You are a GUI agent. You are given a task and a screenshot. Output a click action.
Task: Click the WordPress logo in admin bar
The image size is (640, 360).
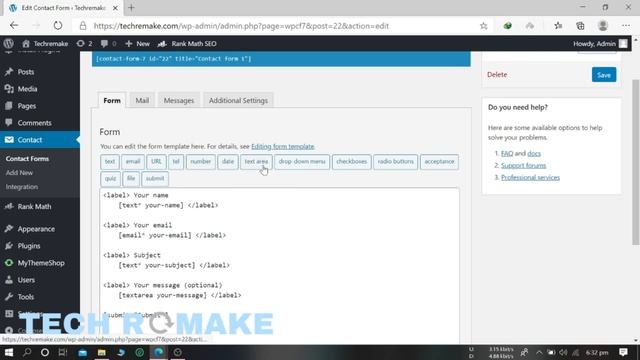(x=9, y=44)
